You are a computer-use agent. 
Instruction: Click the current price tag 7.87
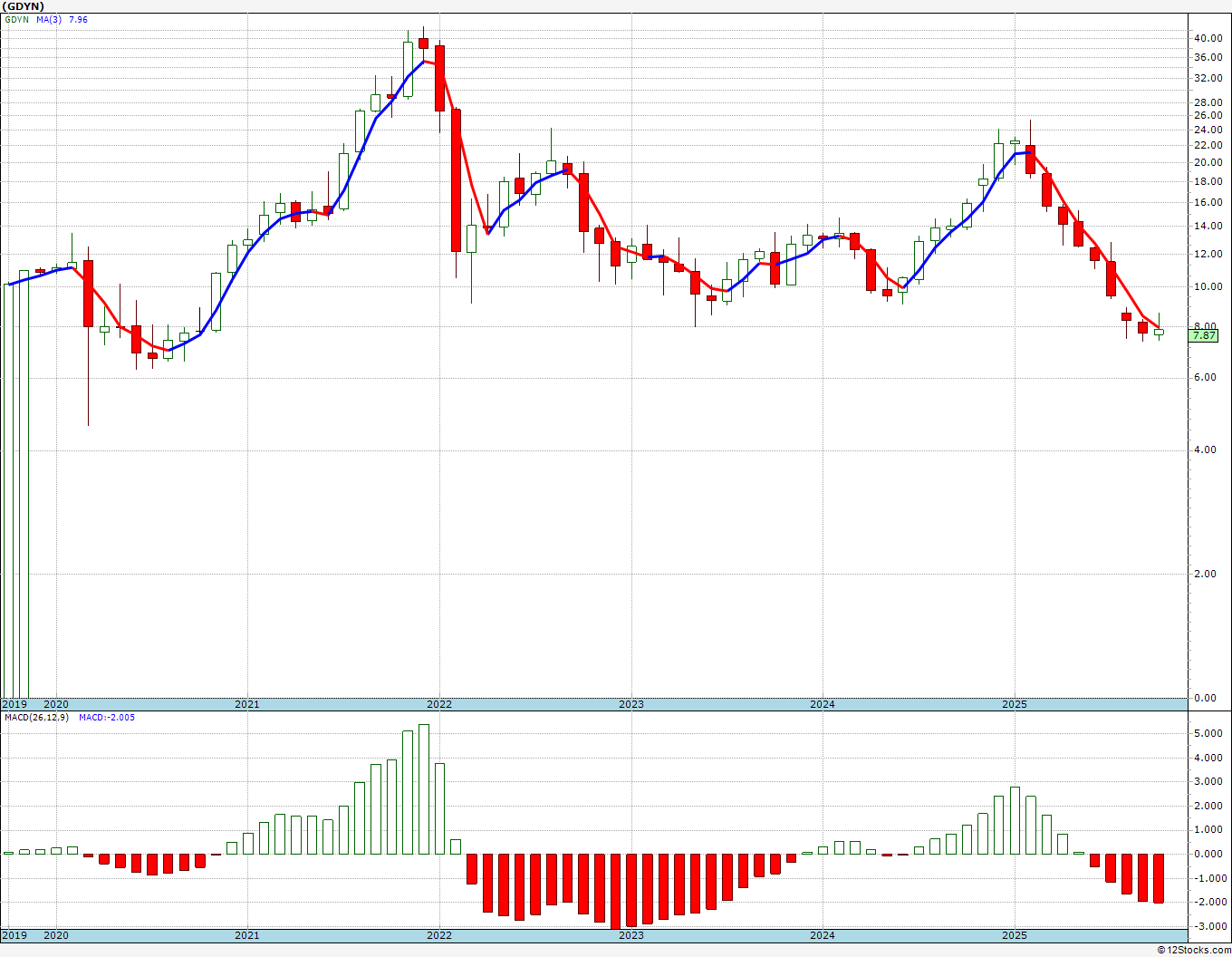point(1204,335)
